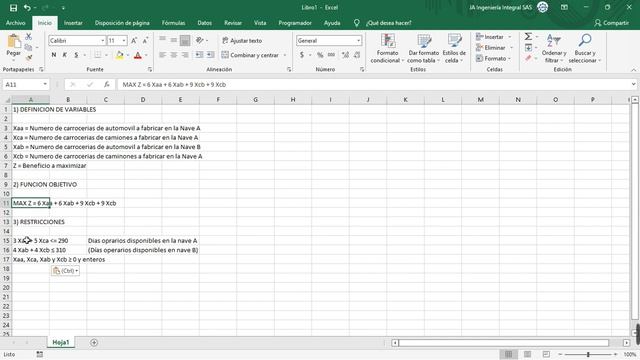Screen dimensions: 640x360
Task: Click the Fill down icon in Edición
Action: pos(529,47)
